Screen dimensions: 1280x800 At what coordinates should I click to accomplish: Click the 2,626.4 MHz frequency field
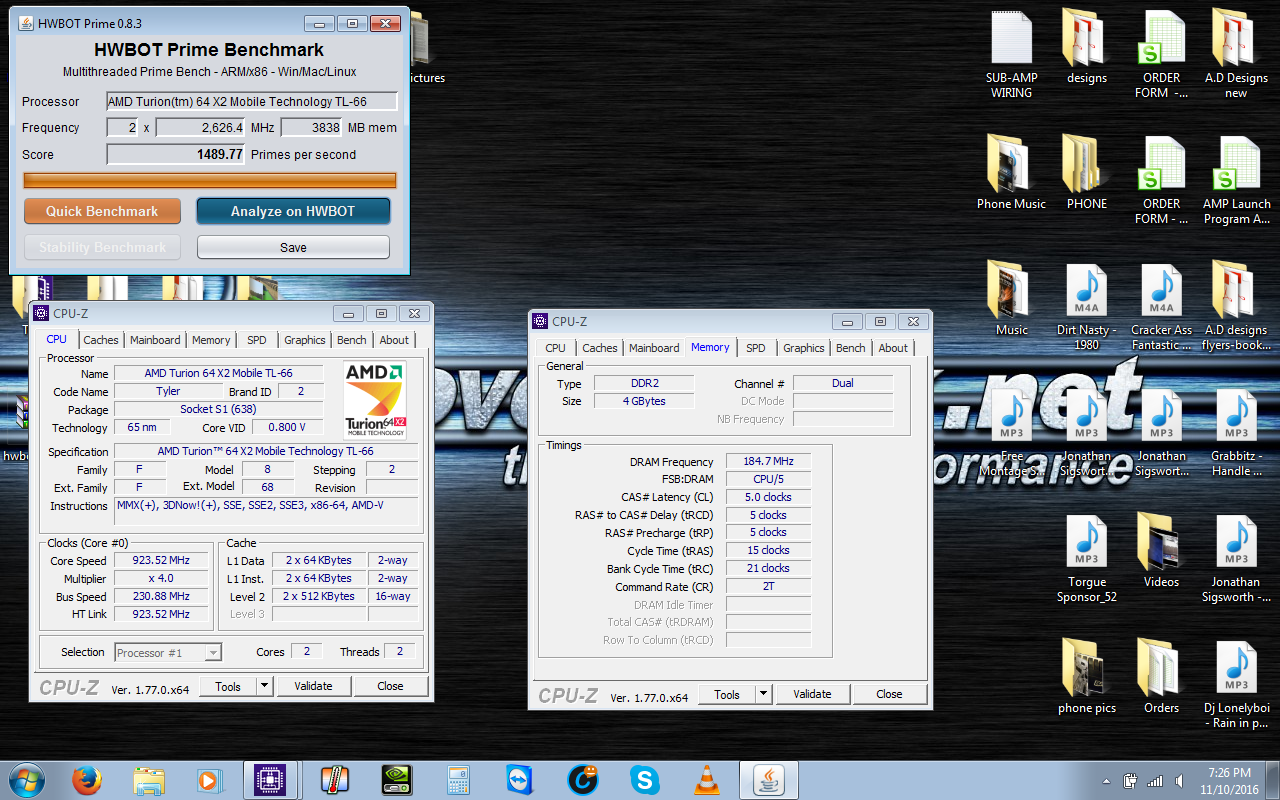201,128
